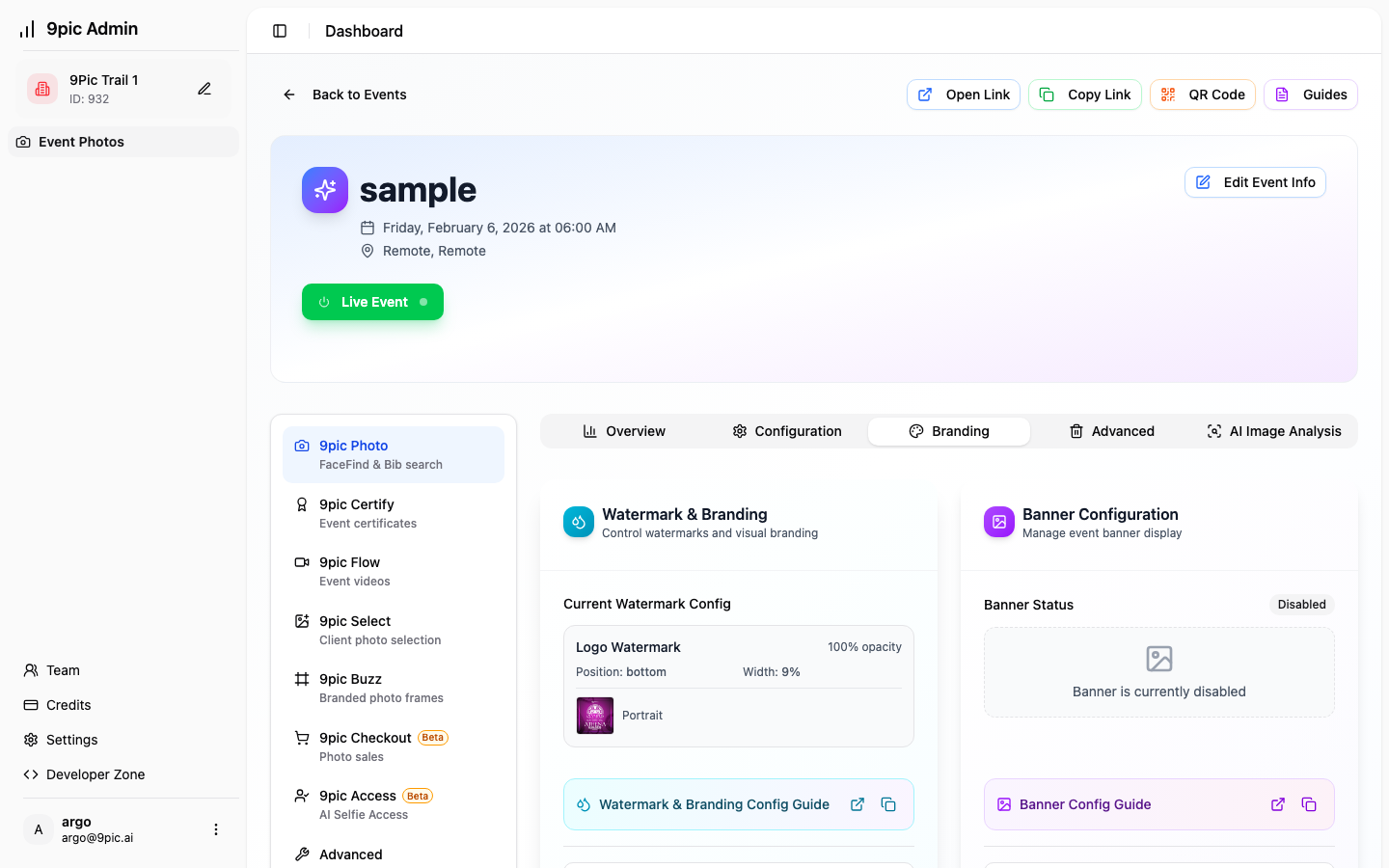Toggle the Live Event status button

click(x=372, y=302)
